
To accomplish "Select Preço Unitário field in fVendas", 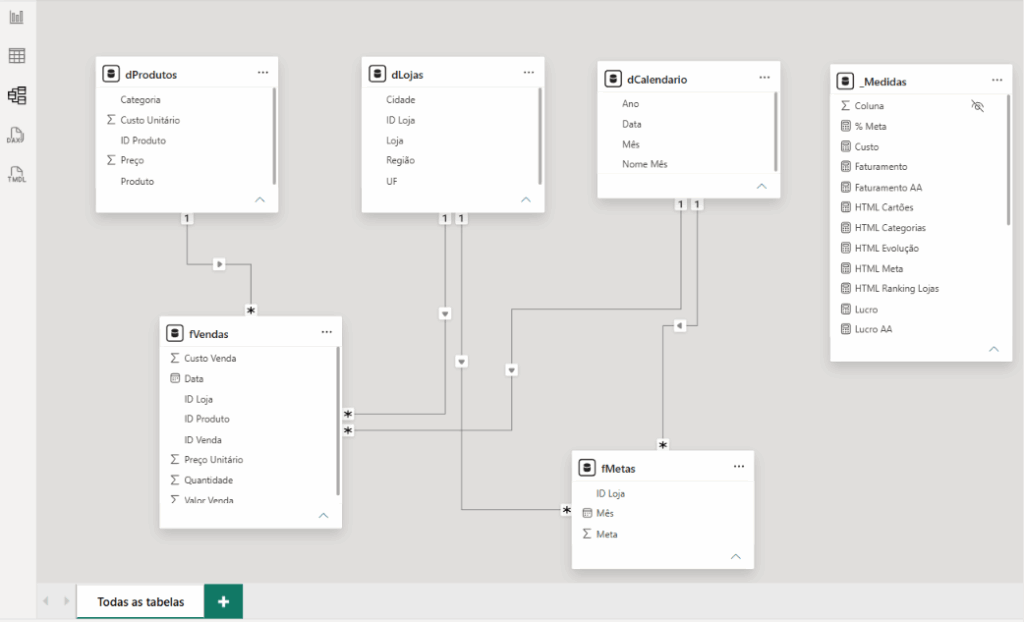I will (214, 459).
